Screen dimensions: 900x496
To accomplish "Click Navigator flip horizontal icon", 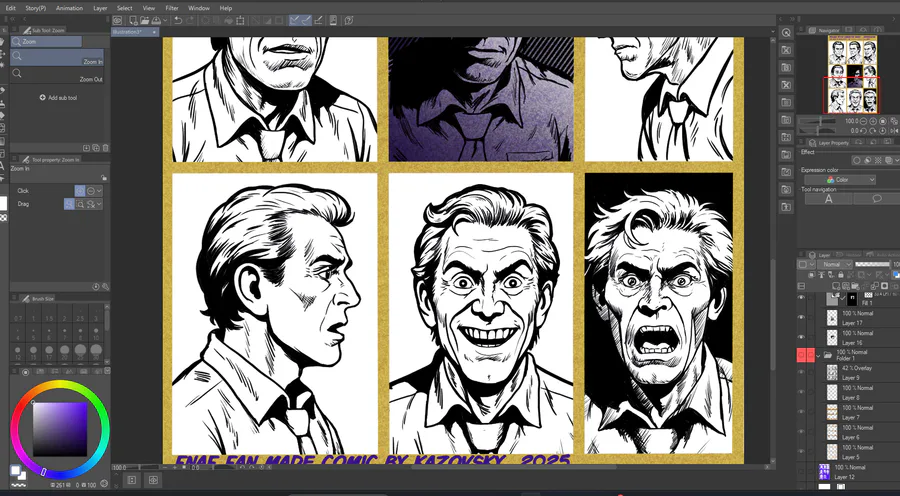I will coord(894,131).
